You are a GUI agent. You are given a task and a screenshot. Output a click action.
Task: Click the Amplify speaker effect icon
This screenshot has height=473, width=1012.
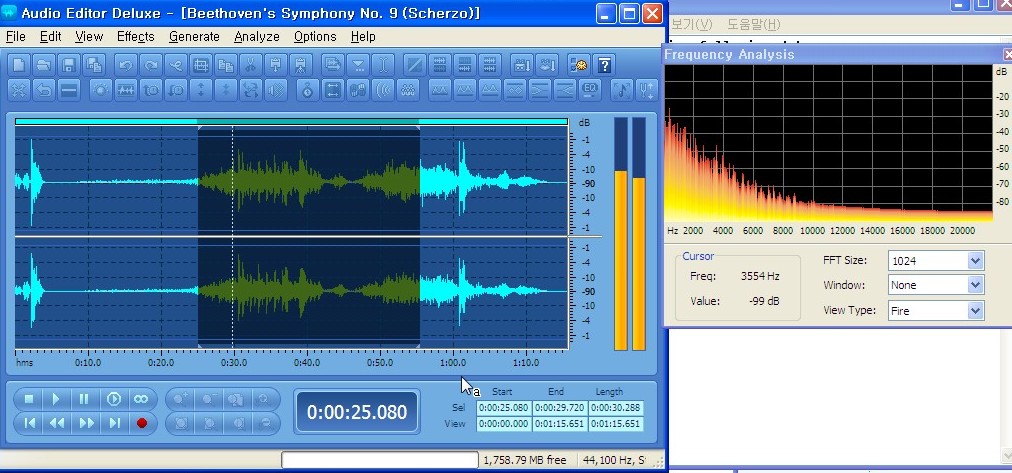click(x=276, y=90)
